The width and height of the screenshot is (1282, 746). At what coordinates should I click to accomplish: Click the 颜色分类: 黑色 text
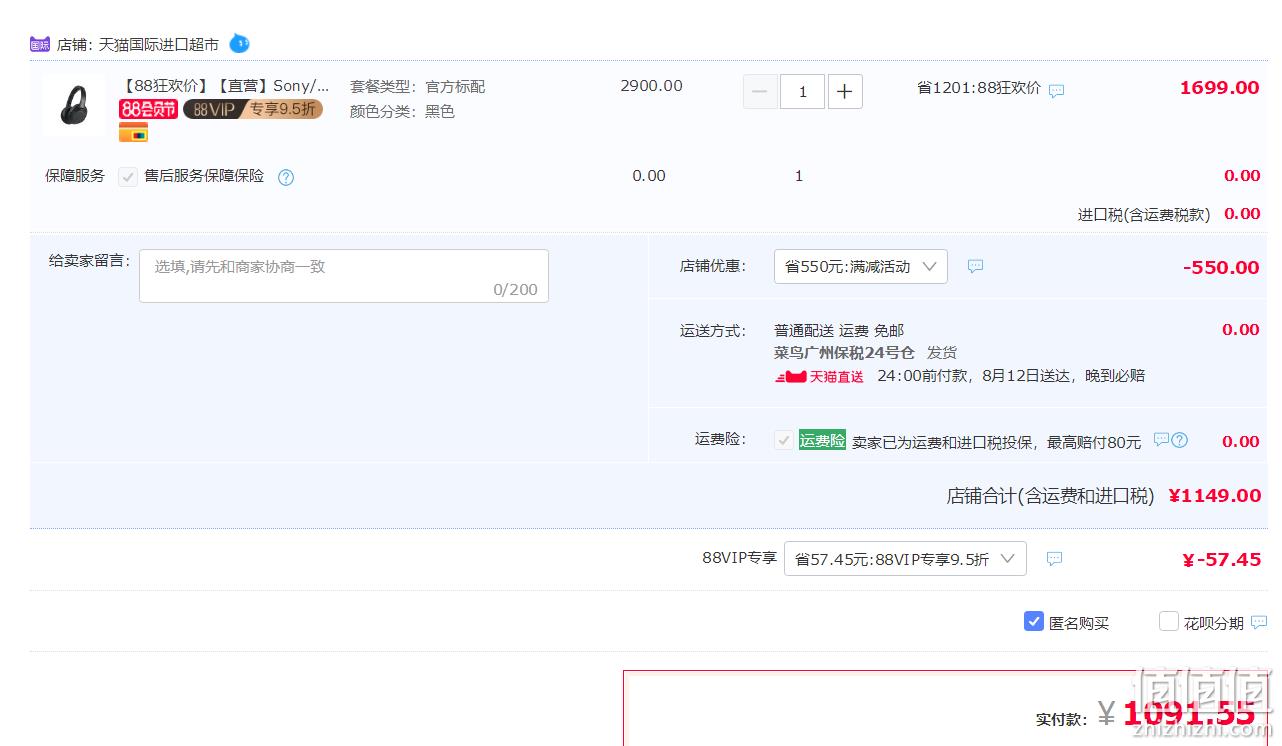(x=402, y=112)
